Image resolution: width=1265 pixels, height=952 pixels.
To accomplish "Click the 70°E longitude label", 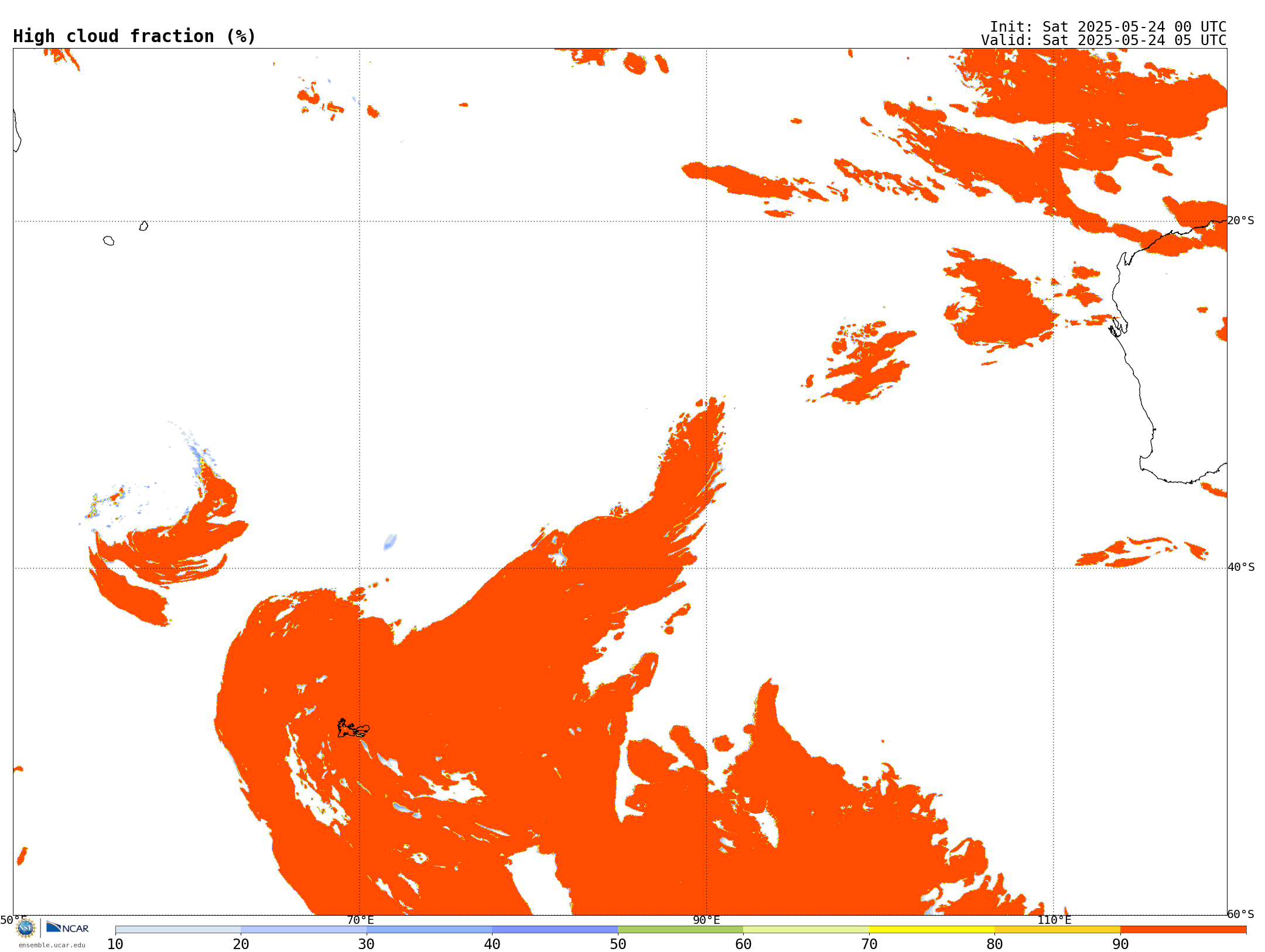I will [360, 920].
